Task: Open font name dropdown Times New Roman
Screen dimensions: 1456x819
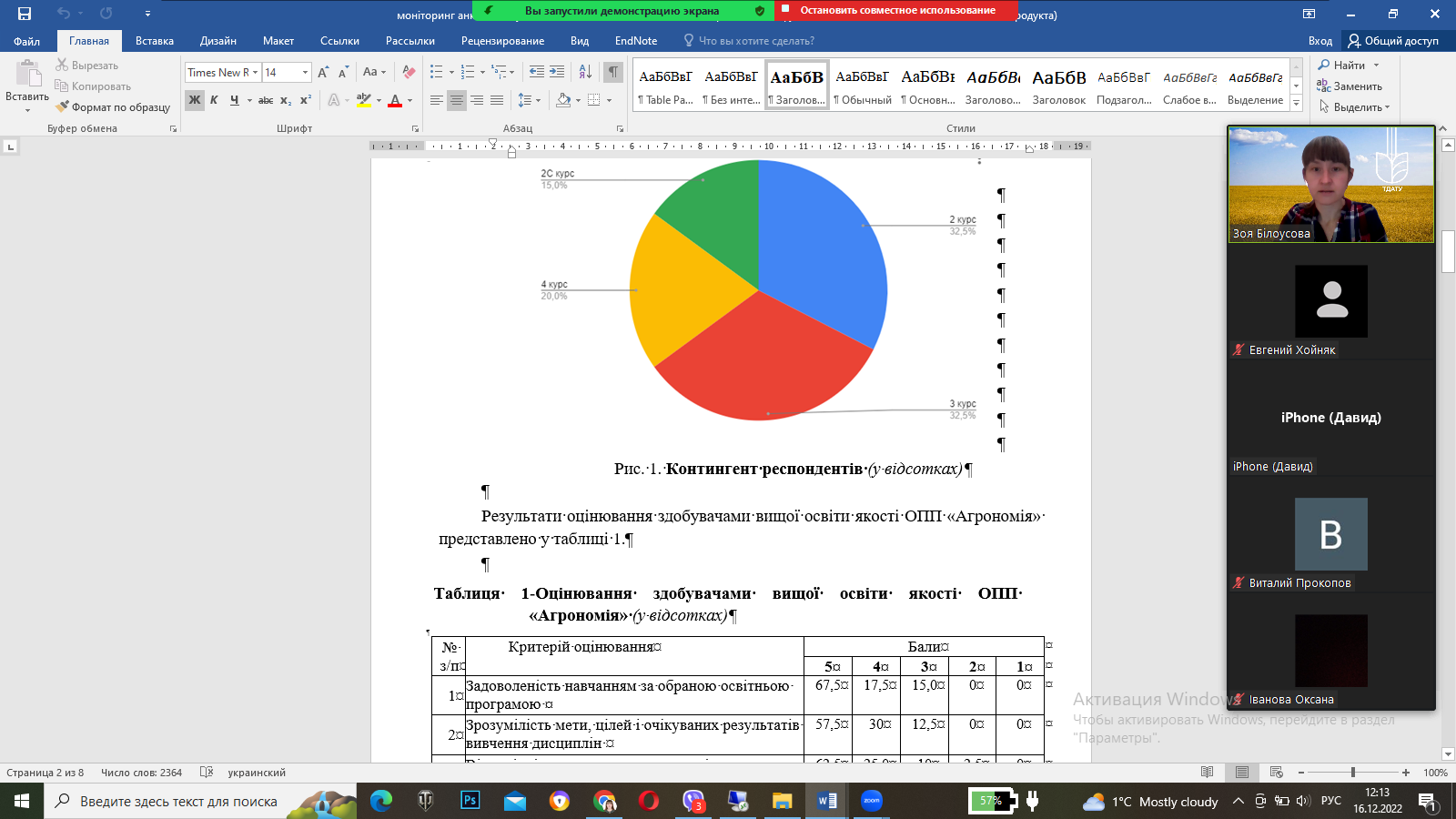Action: click(256, 72)
